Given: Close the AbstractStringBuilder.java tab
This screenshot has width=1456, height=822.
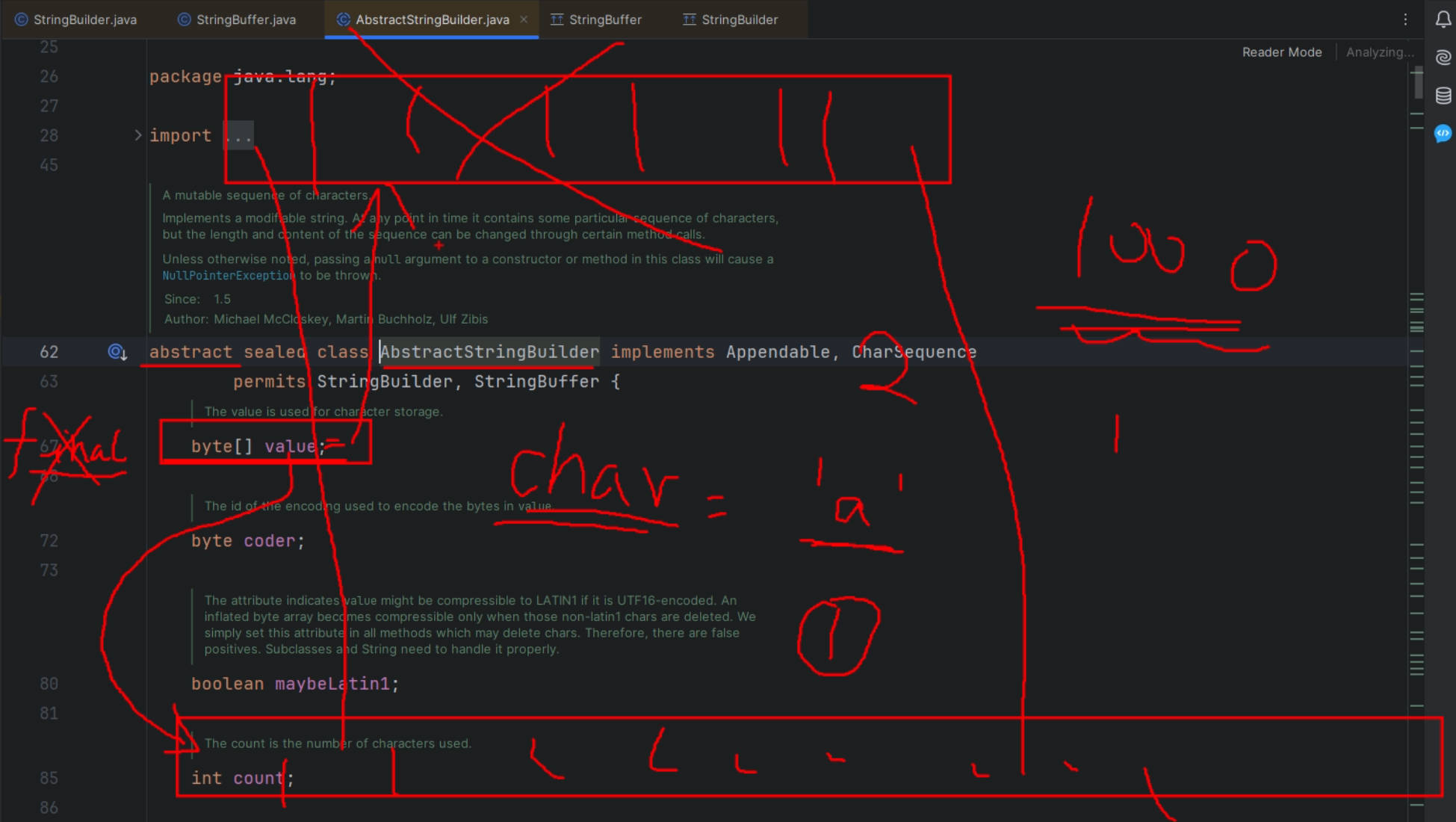Looking at the screenshot, I should tap(524, 19).
